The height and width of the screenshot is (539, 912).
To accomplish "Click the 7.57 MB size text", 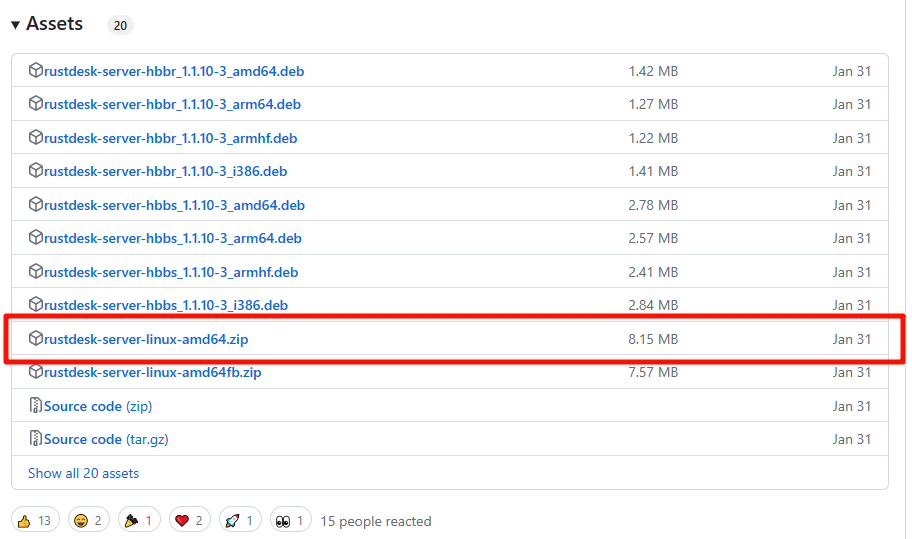I will [x=653, y=372].
